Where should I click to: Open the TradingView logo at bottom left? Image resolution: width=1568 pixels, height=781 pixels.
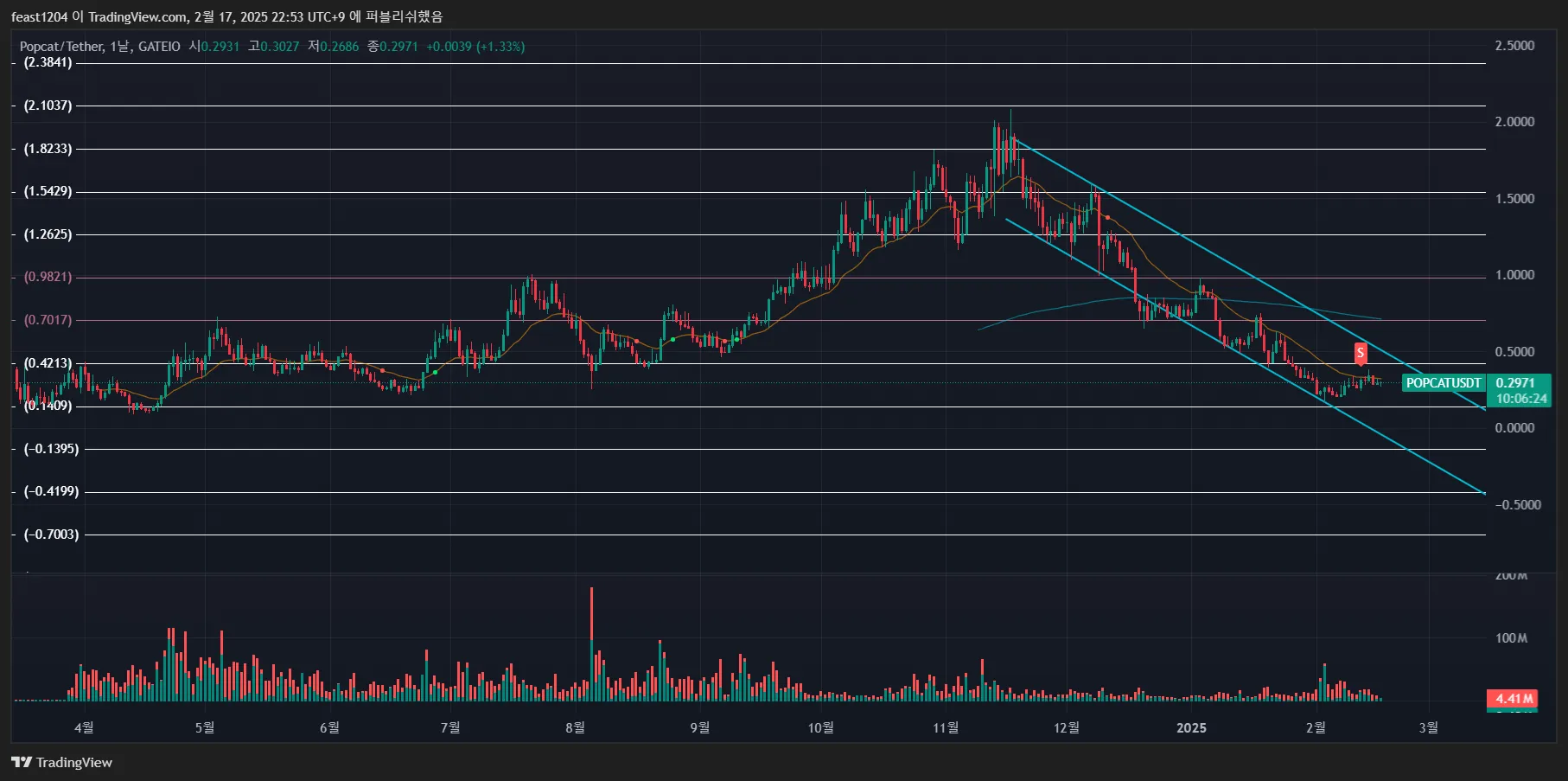[61, 762]
